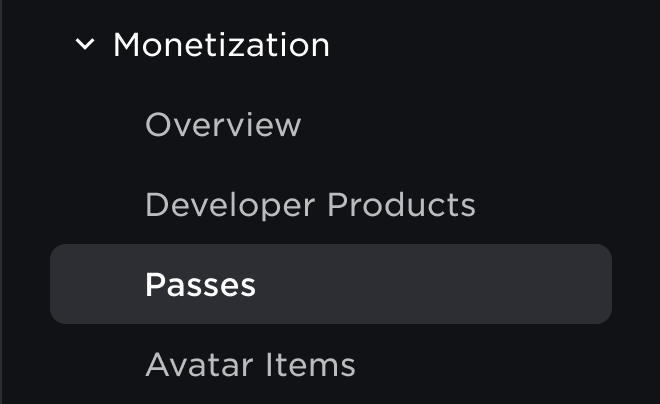This screenshot has height=404, width=660.
Task: Click the Monetization heading text
Action: (221, 45)
